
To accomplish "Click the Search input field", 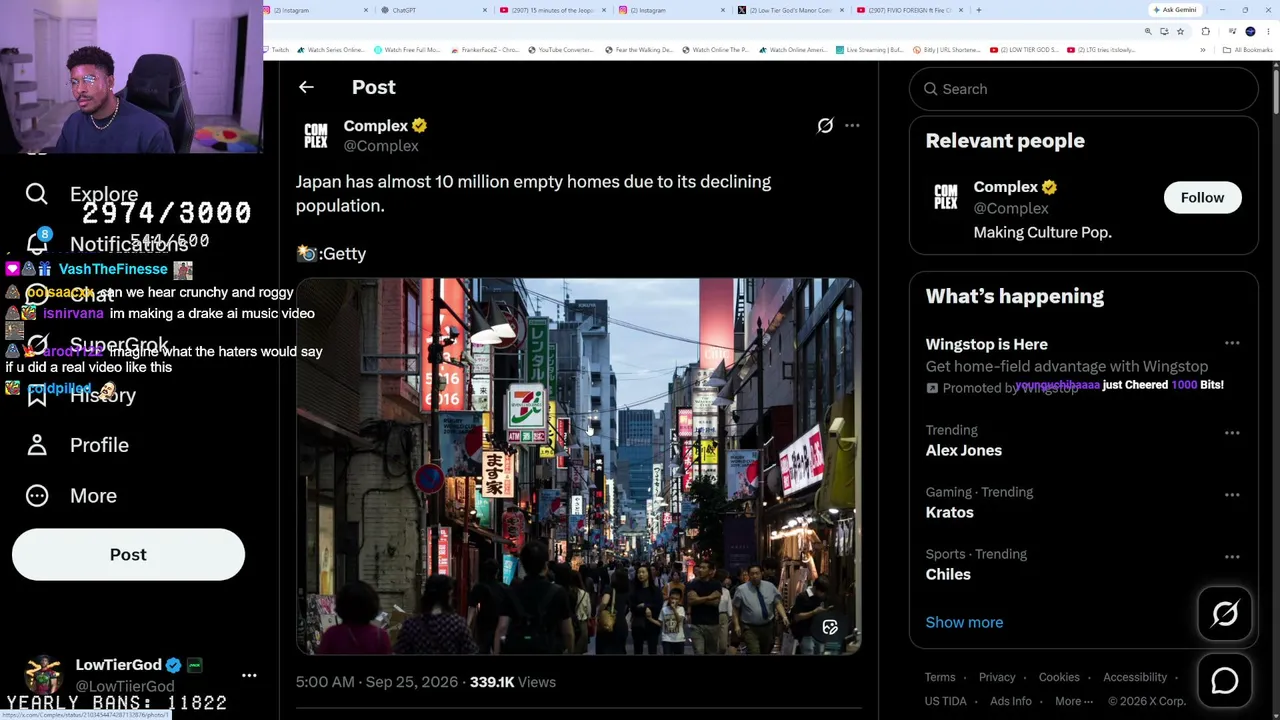I will (1083, 89).
